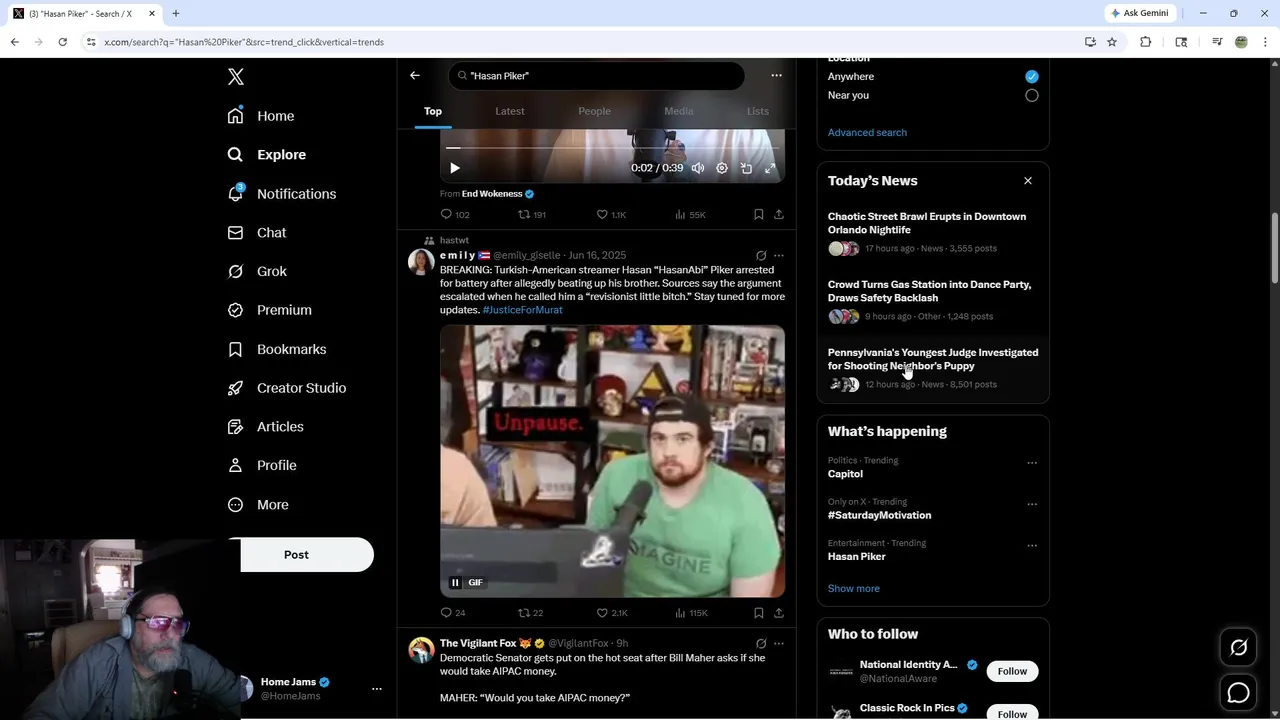1280x720 pixels.
Task: Bookmark this page with browser star
Action: tap(1112, 42)
